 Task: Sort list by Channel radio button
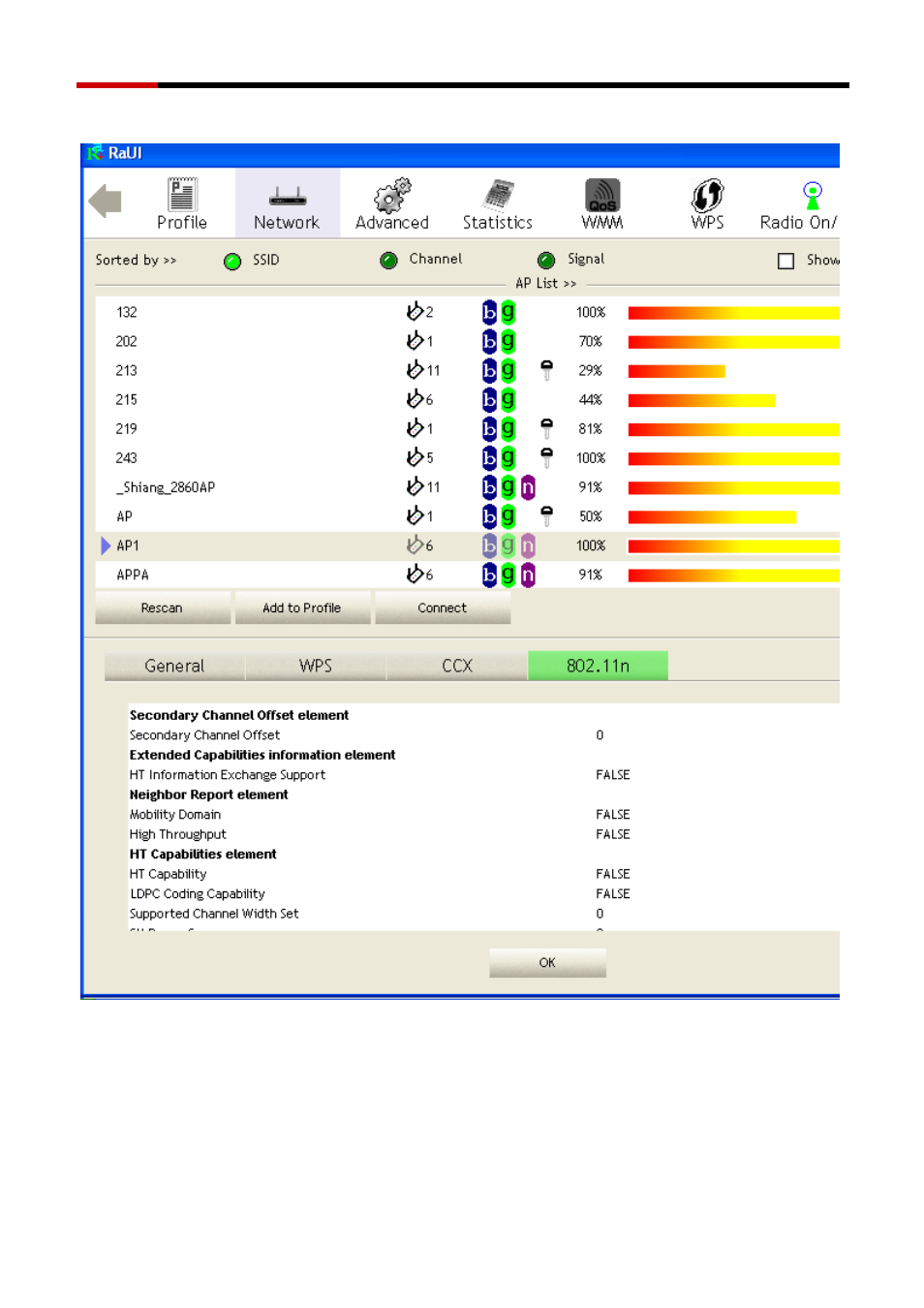point(388,261)
